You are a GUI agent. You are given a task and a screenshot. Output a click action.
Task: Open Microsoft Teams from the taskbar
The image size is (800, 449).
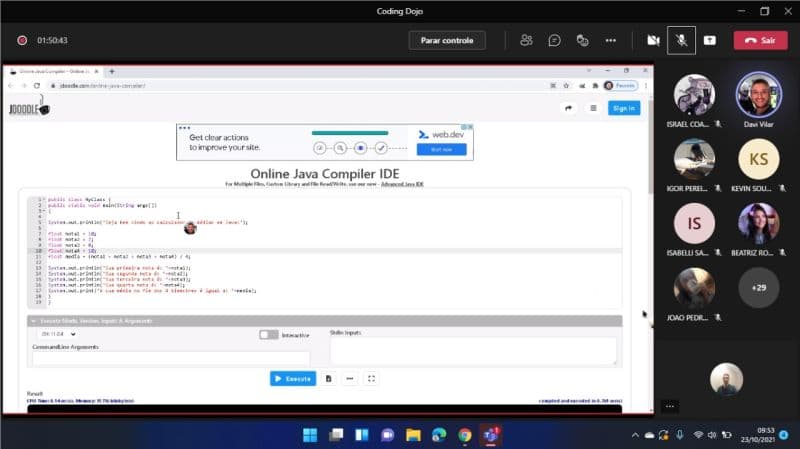[491, 435]
